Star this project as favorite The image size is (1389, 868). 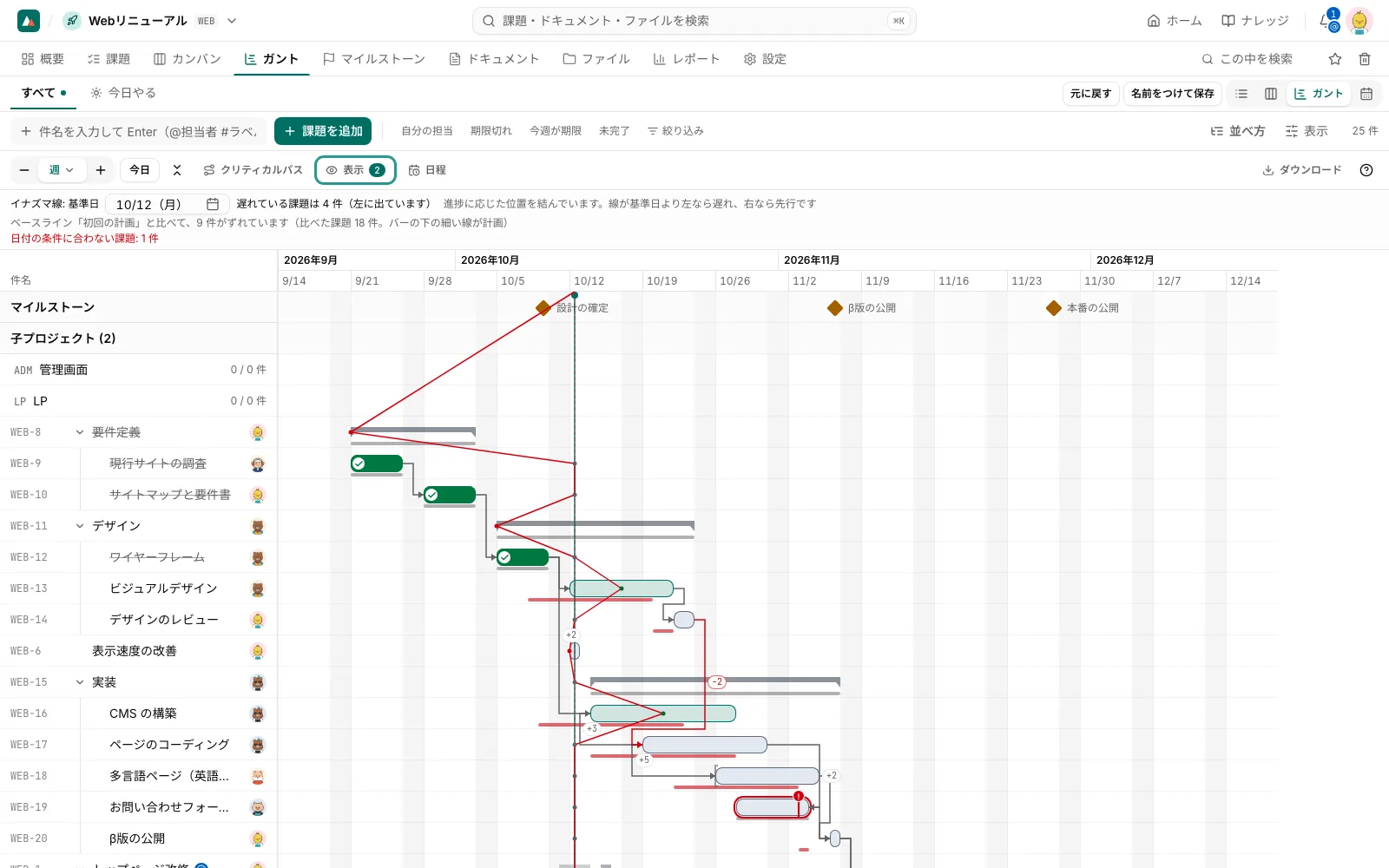[x=1335, y=59]
